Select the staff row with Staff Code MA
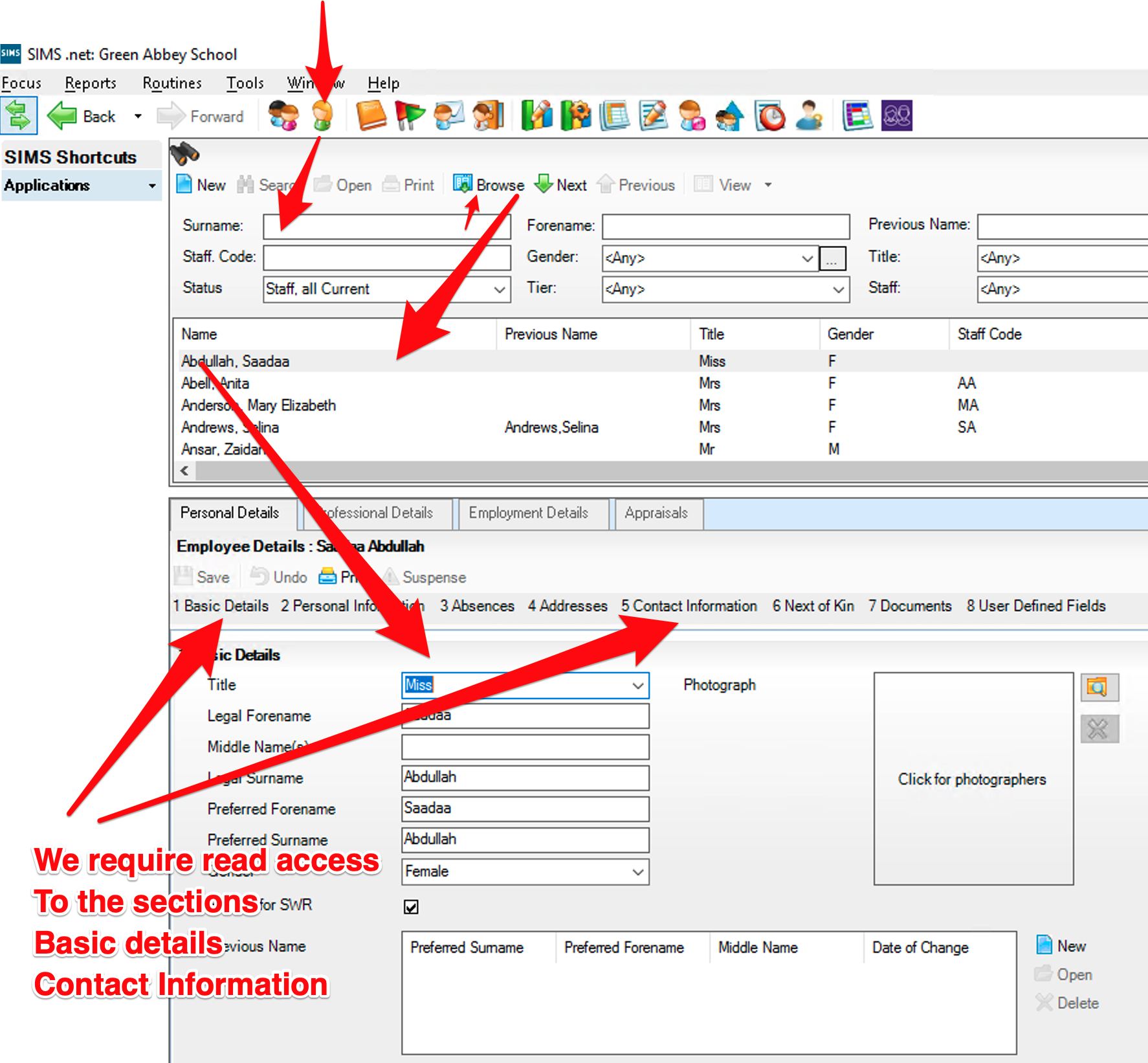 pyautogui.click(x=662, y=405)
